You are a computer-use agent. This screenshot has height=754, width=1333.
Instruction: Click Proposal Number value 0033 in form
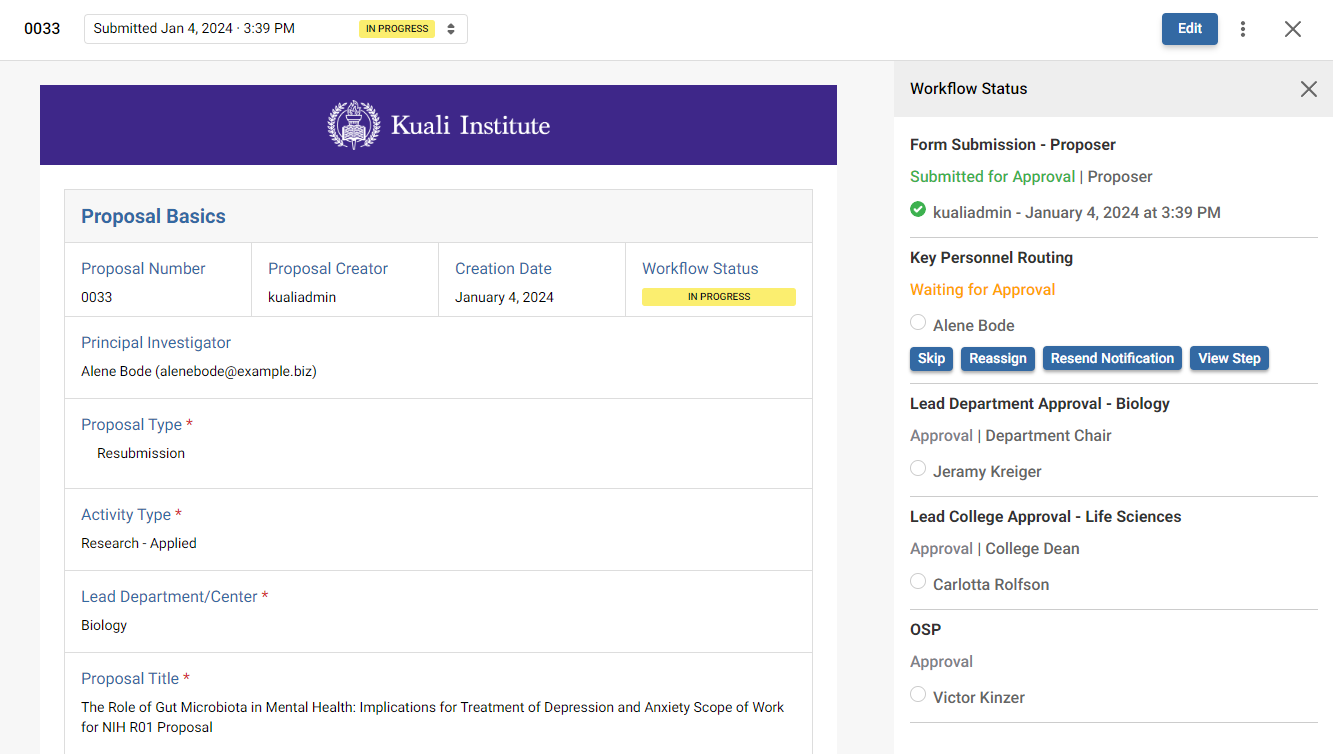click(x=97, y=297)
